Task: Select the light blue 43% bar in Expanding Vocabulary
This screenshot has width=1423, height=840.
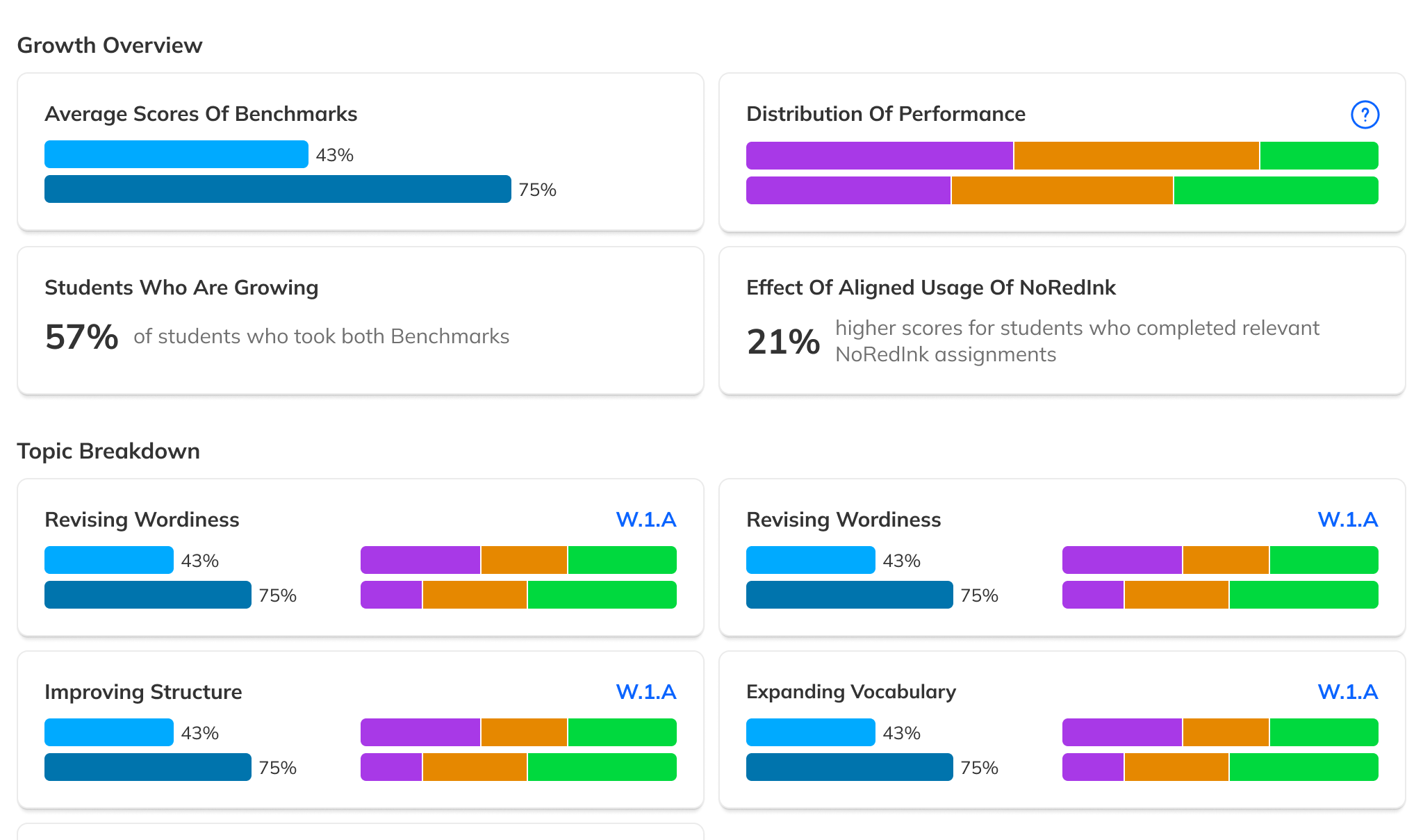Action: [x=810, y=732]
